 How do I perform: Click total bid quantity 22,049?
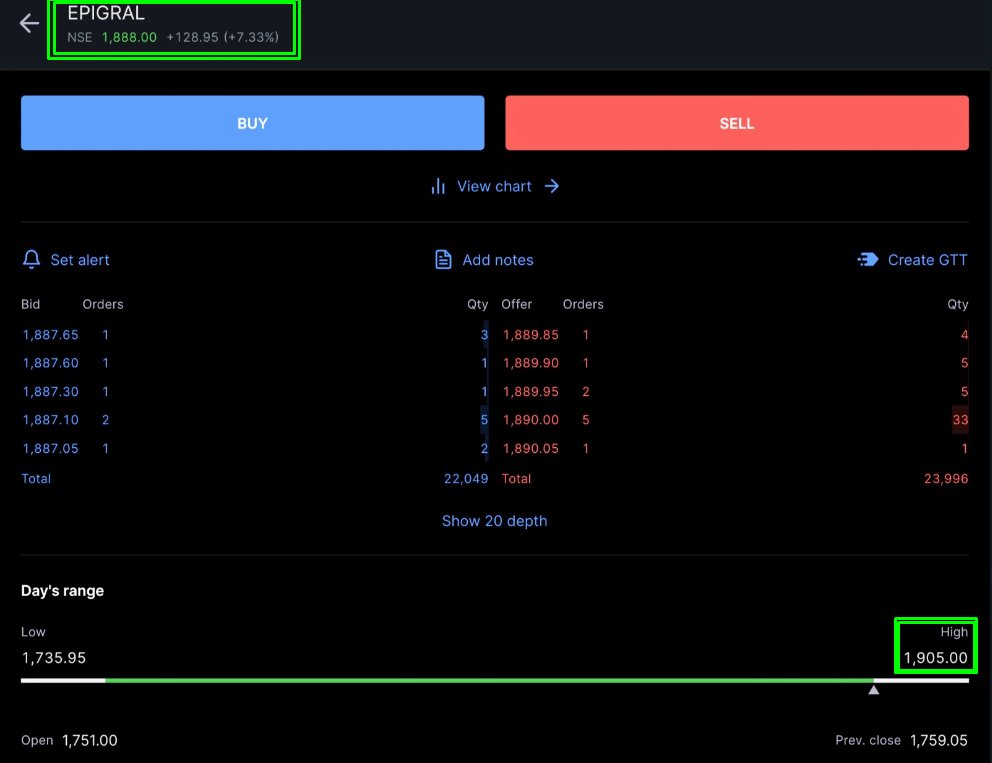(x=466, y=479)
